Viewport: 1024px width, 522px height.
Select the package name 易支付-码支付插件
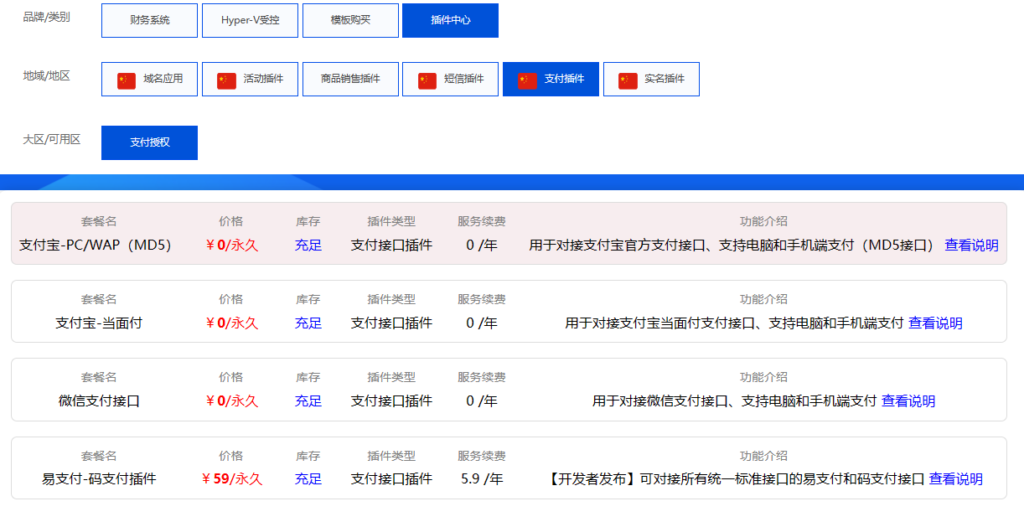coord(99,479)
